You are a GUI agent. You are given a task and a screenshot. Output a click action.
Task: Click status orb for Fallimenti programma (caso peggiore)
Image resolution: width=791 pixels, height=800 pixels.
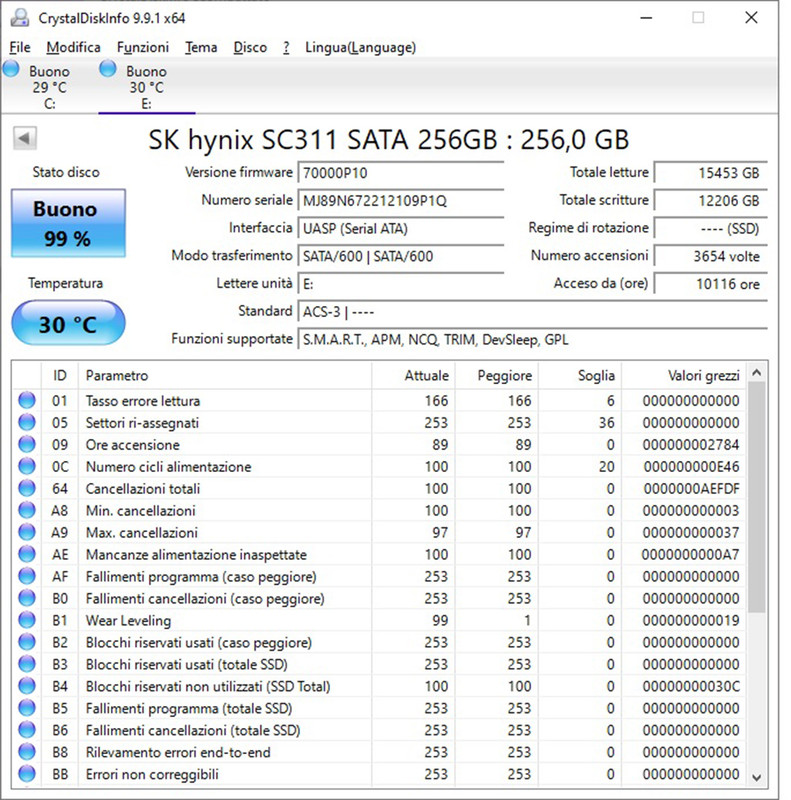point(27,576)
